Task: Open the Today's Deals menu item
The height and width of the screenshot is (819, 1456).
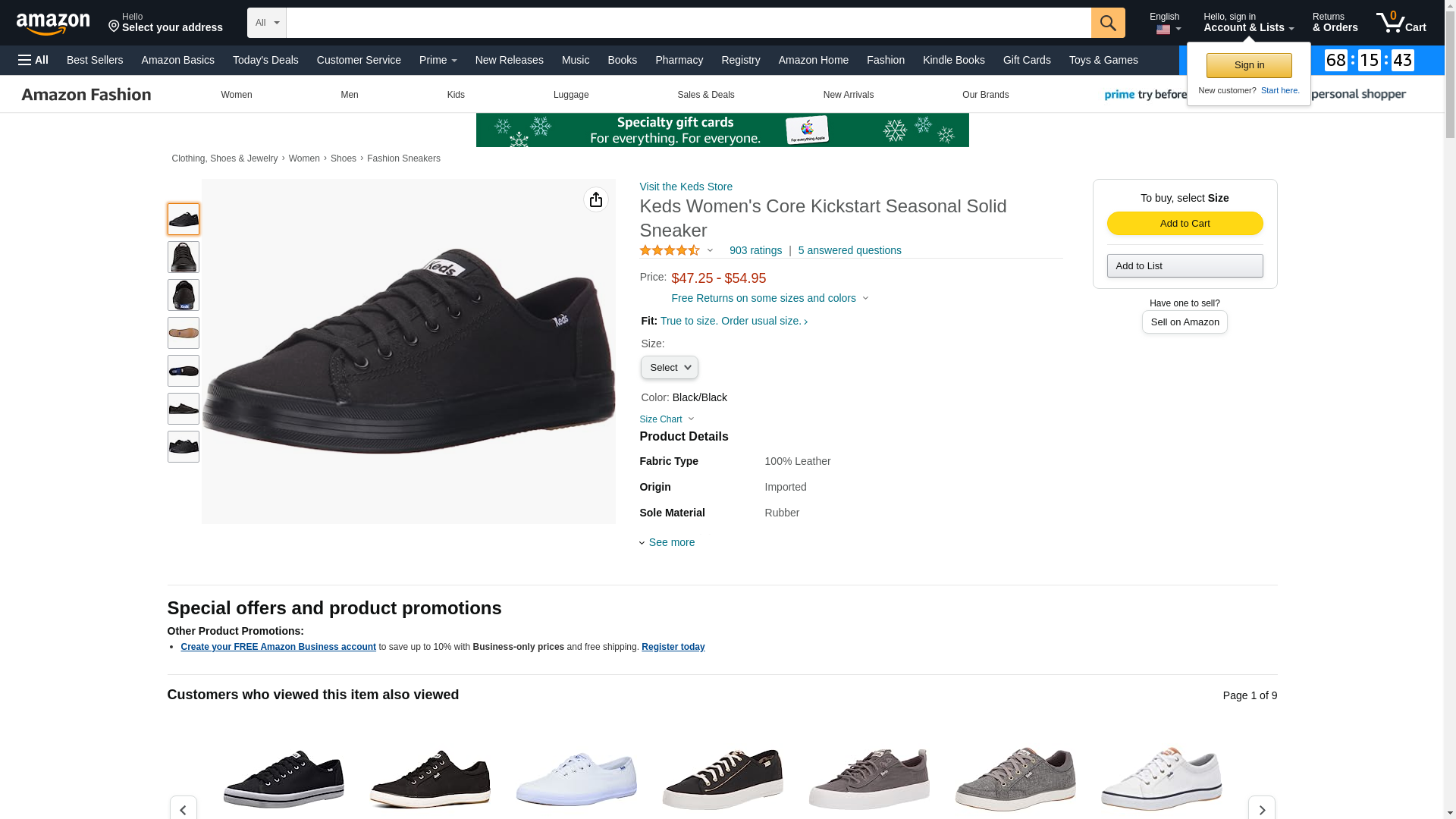Action: [x=265, y=60]
